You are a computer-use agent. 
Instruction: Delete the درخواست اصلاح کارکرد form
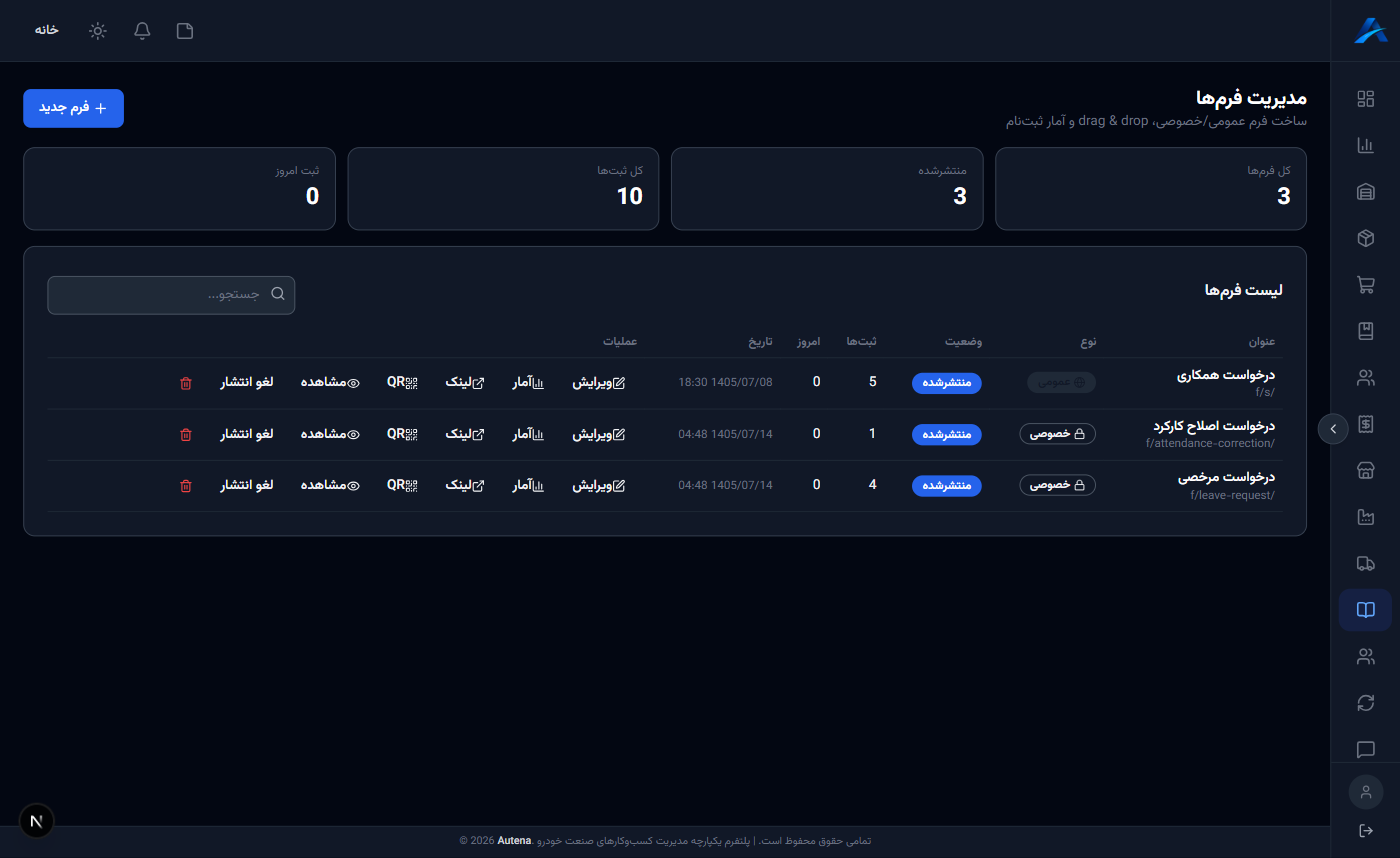pyautogui.click(x=185, y=434)
